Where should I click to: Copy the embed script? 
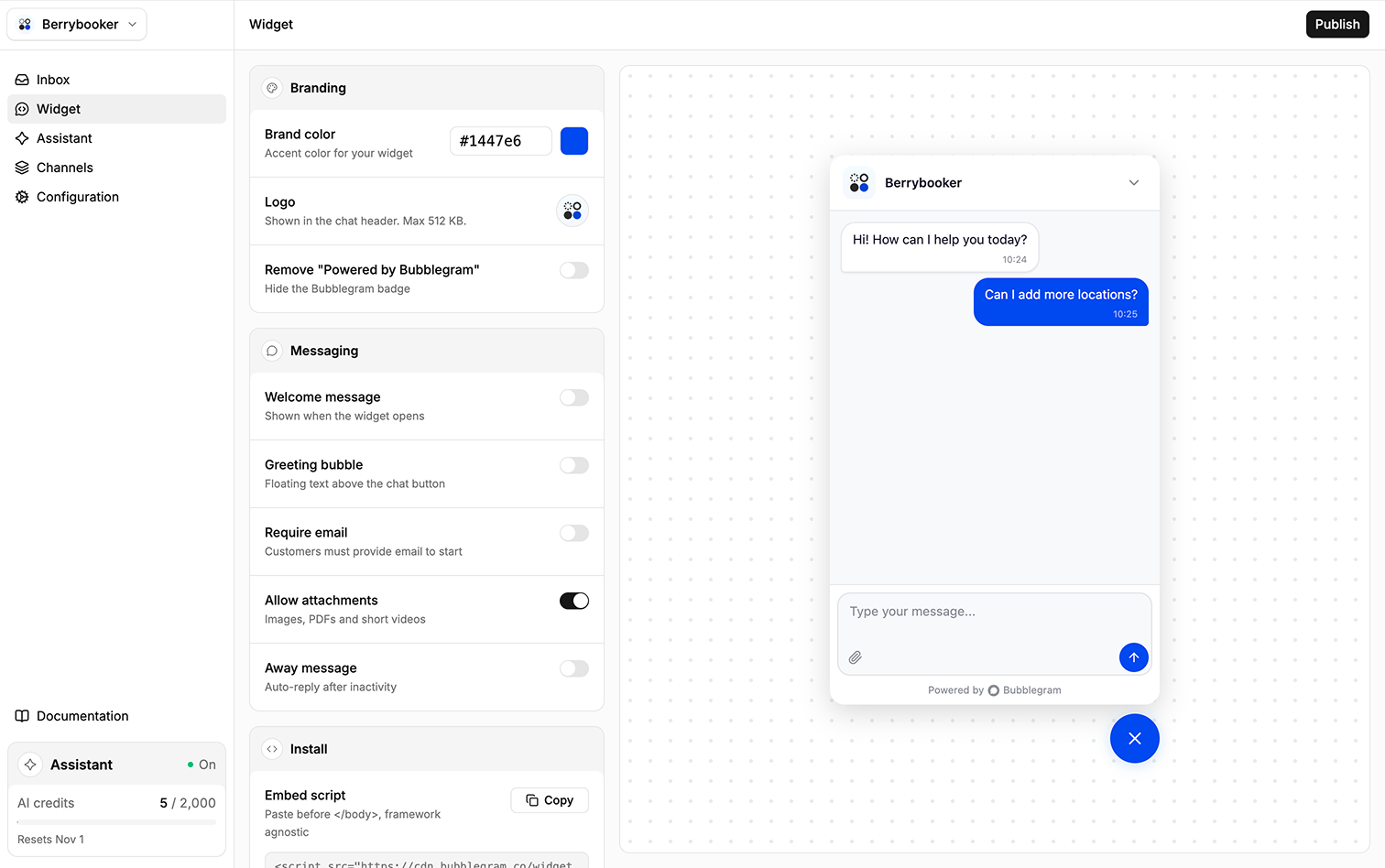(550, 800)
